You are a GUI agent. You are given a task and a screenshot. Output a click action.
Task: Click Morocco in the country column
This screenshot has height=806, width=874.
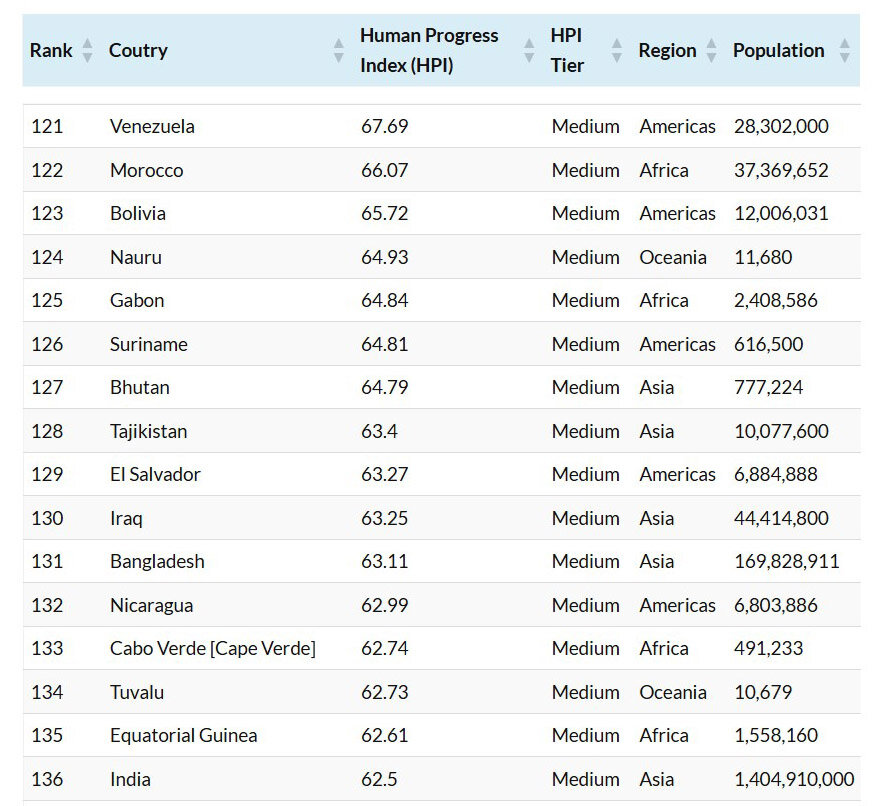click(x=147, y=170)
